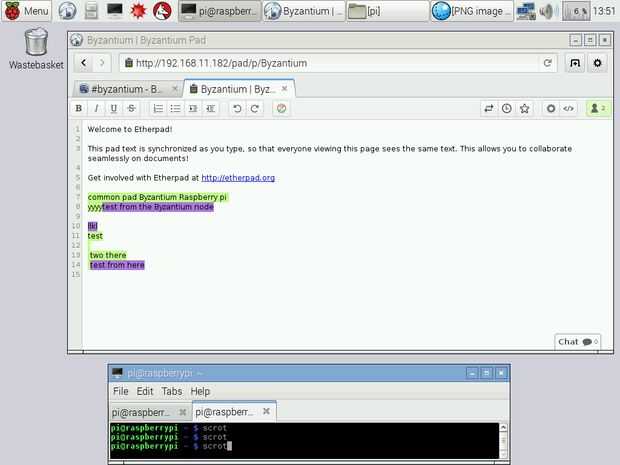
Task: Switch to first terminal tab
Action: (x=150, y=412)
